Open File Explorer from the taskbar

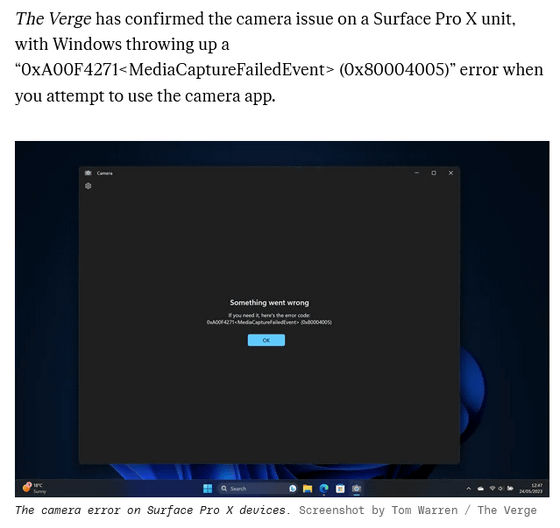pyautogui.click(x=308, y=488)
